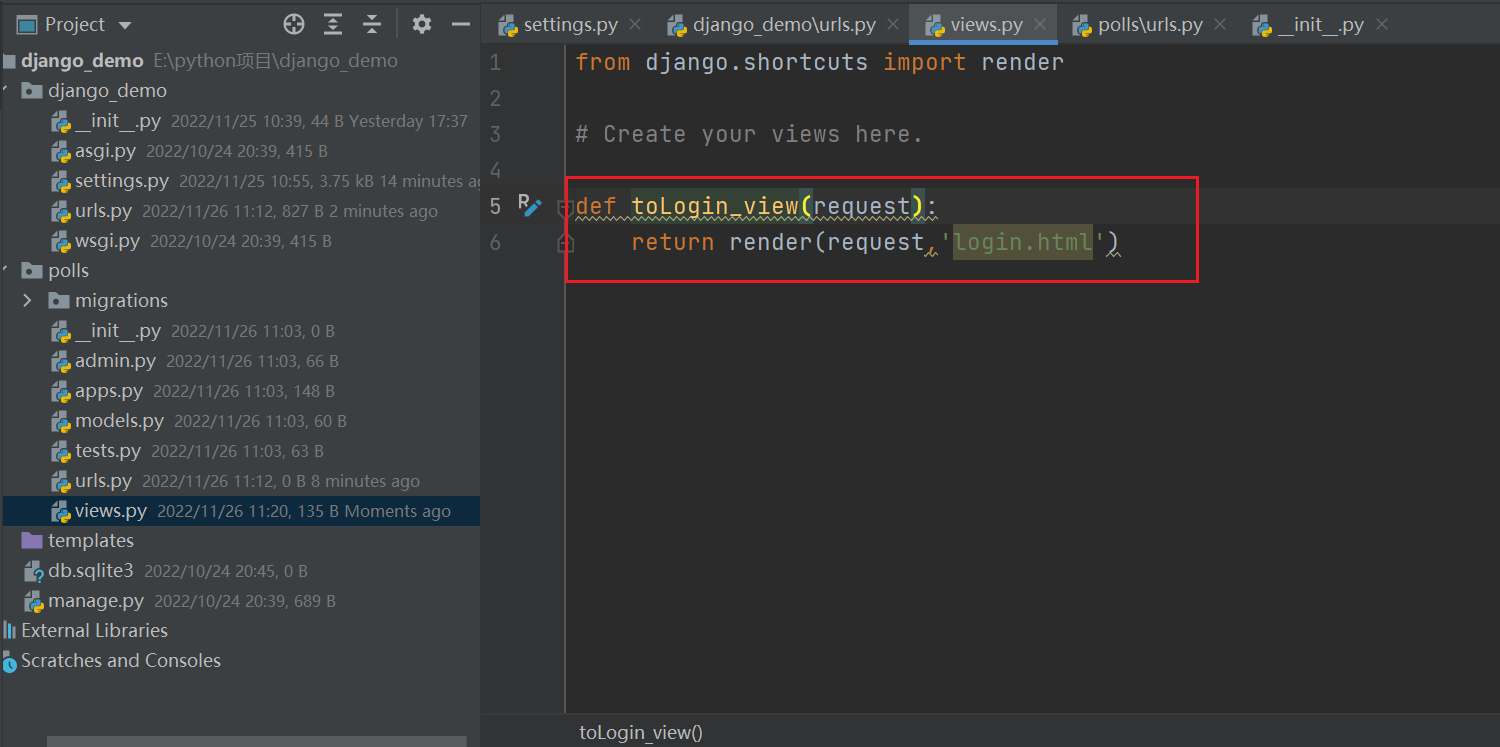1500x747 pixels.
Task: Click the toLogin_view() breadcrumb
Action: point(641,733)
